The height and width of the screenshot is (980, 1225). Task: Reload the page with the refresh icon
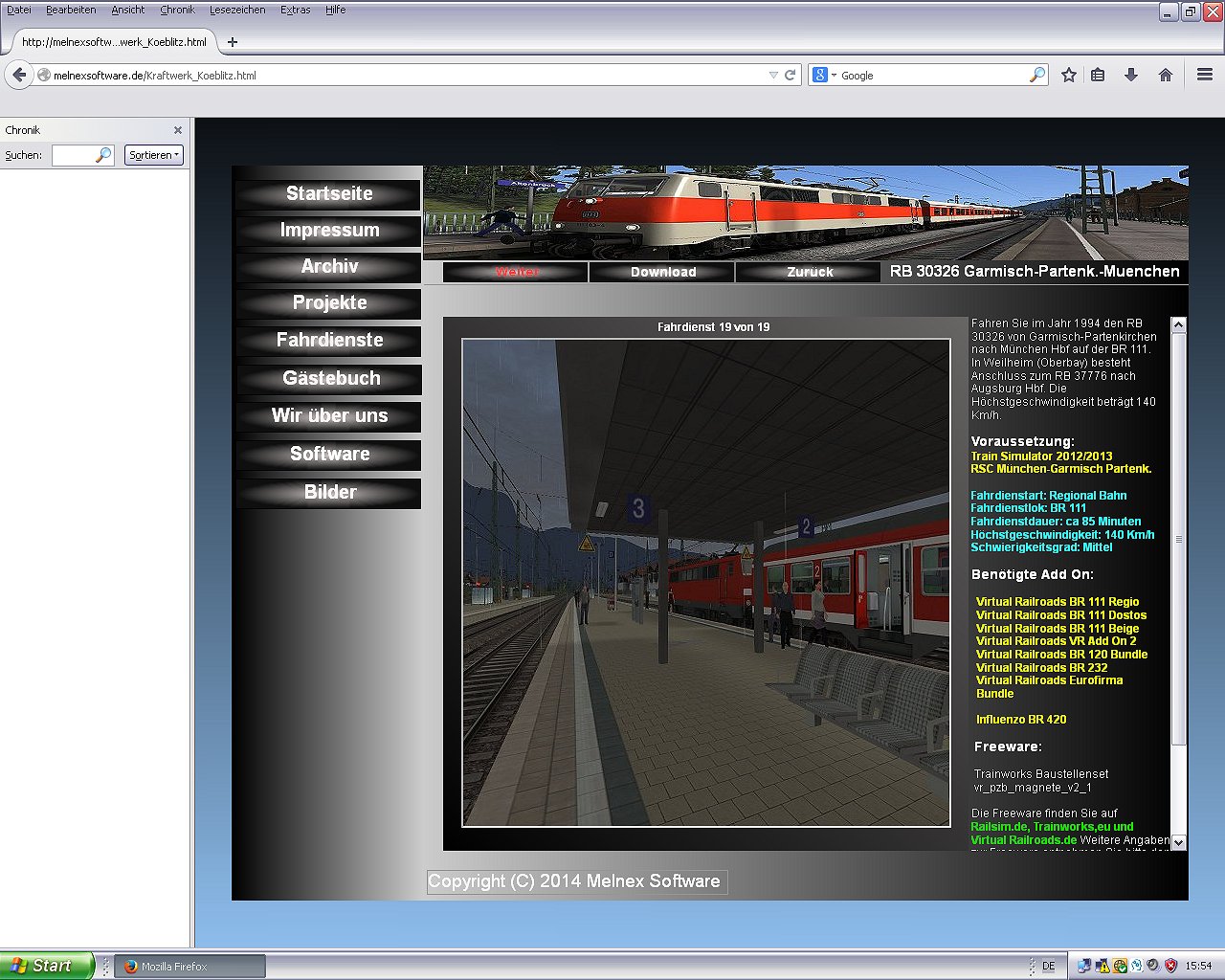(x=791, y=75)
